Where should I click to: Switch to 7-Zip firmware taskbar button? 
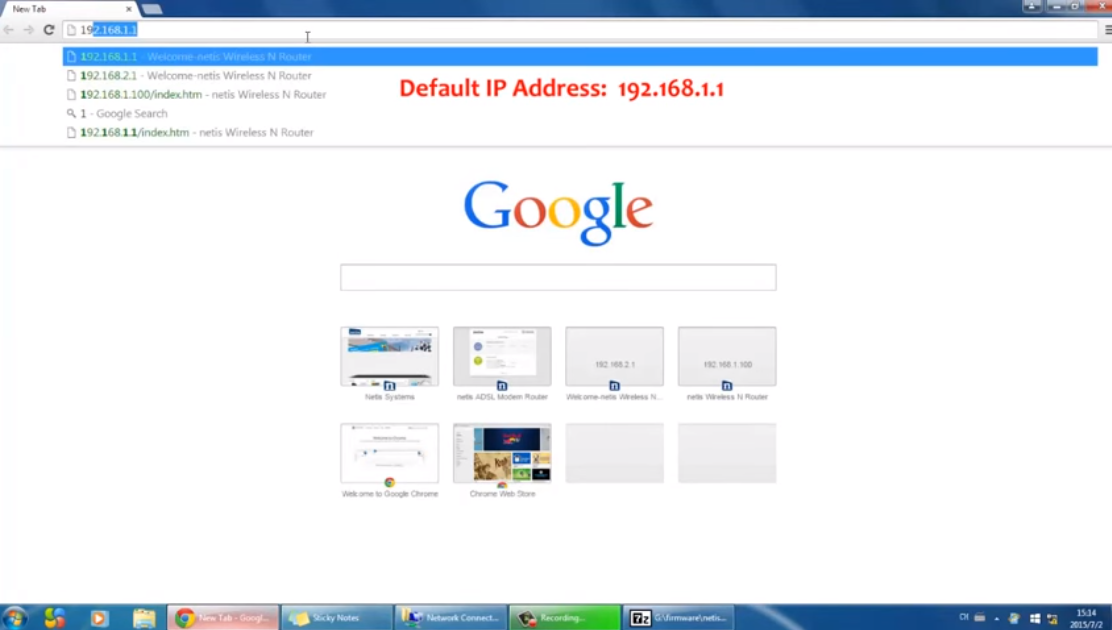pos(679,618)
